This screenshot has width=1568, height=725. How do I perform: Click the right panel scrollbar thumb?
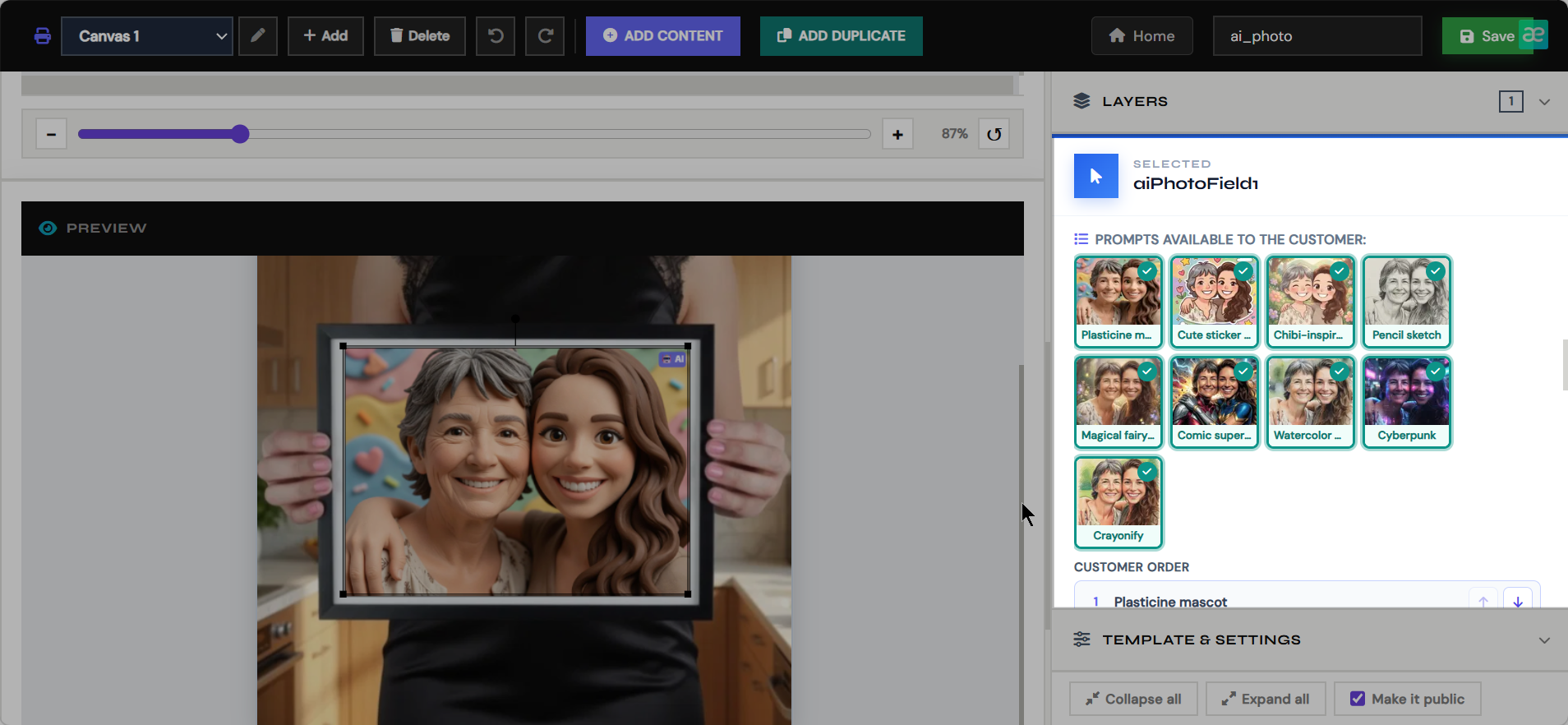coord(1565,365)
